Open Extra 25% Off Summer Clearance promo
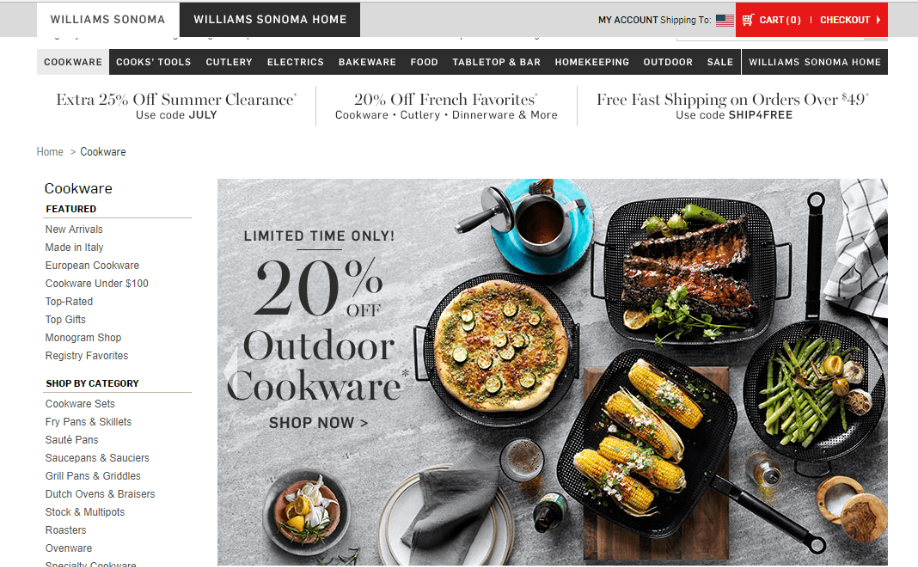 pyautogui.click(x=176, y=106)
